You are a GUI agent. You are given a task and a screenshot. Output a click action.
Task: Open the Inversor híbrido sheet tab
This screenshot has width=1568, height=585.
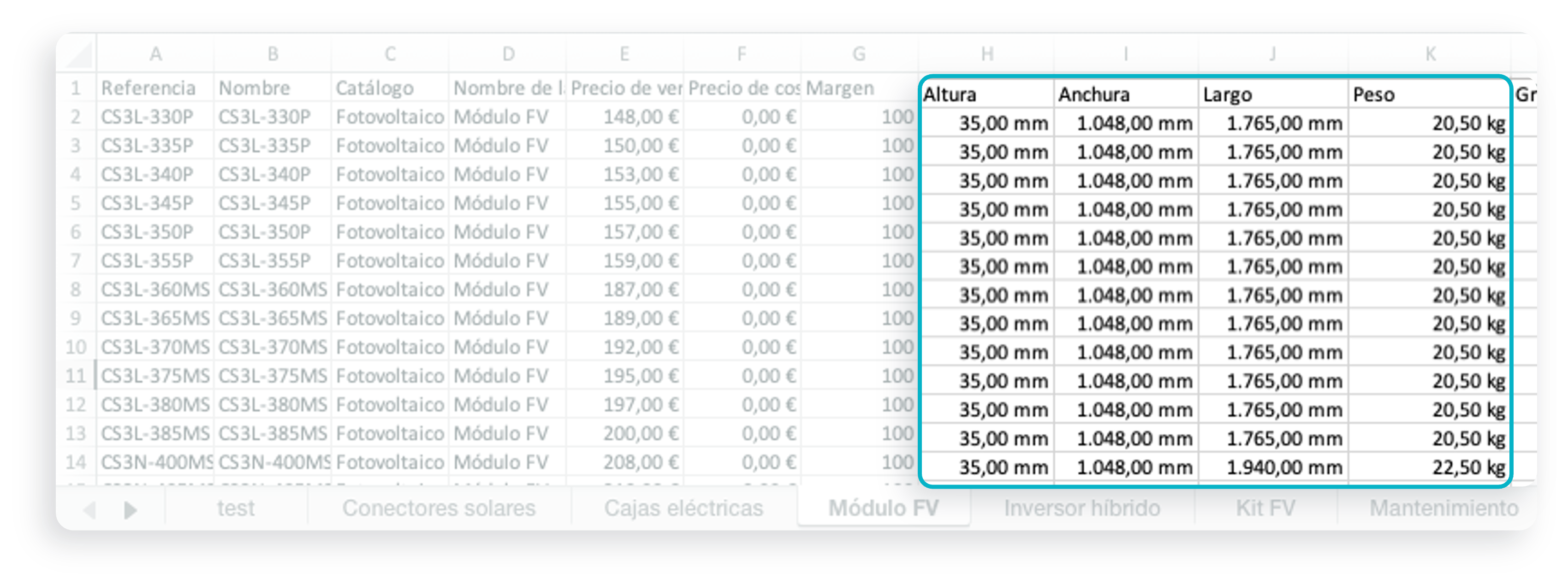tap(1082, 508)
